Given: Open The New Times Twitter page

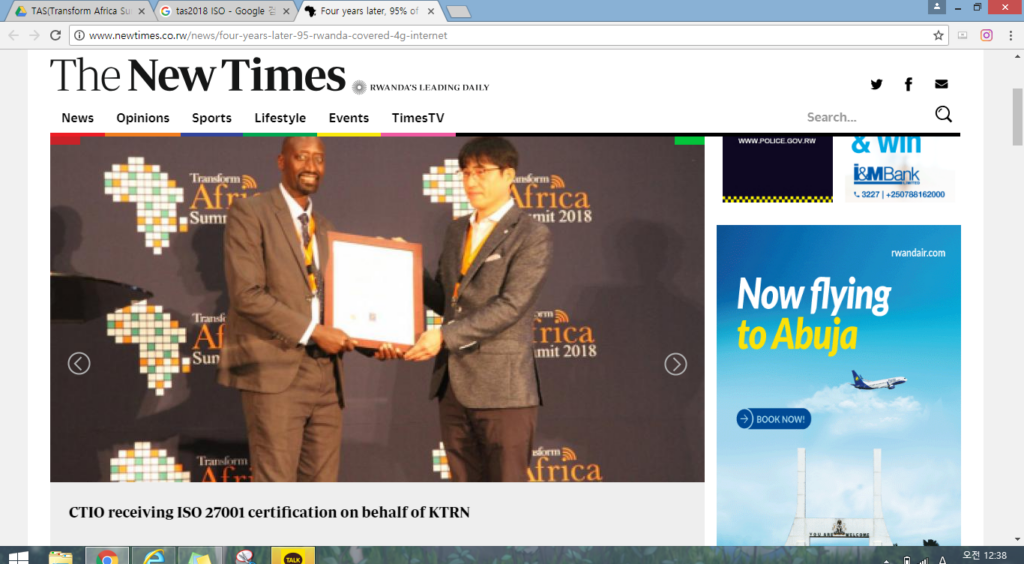Looking at the screenshot, I should coord(876,84).
